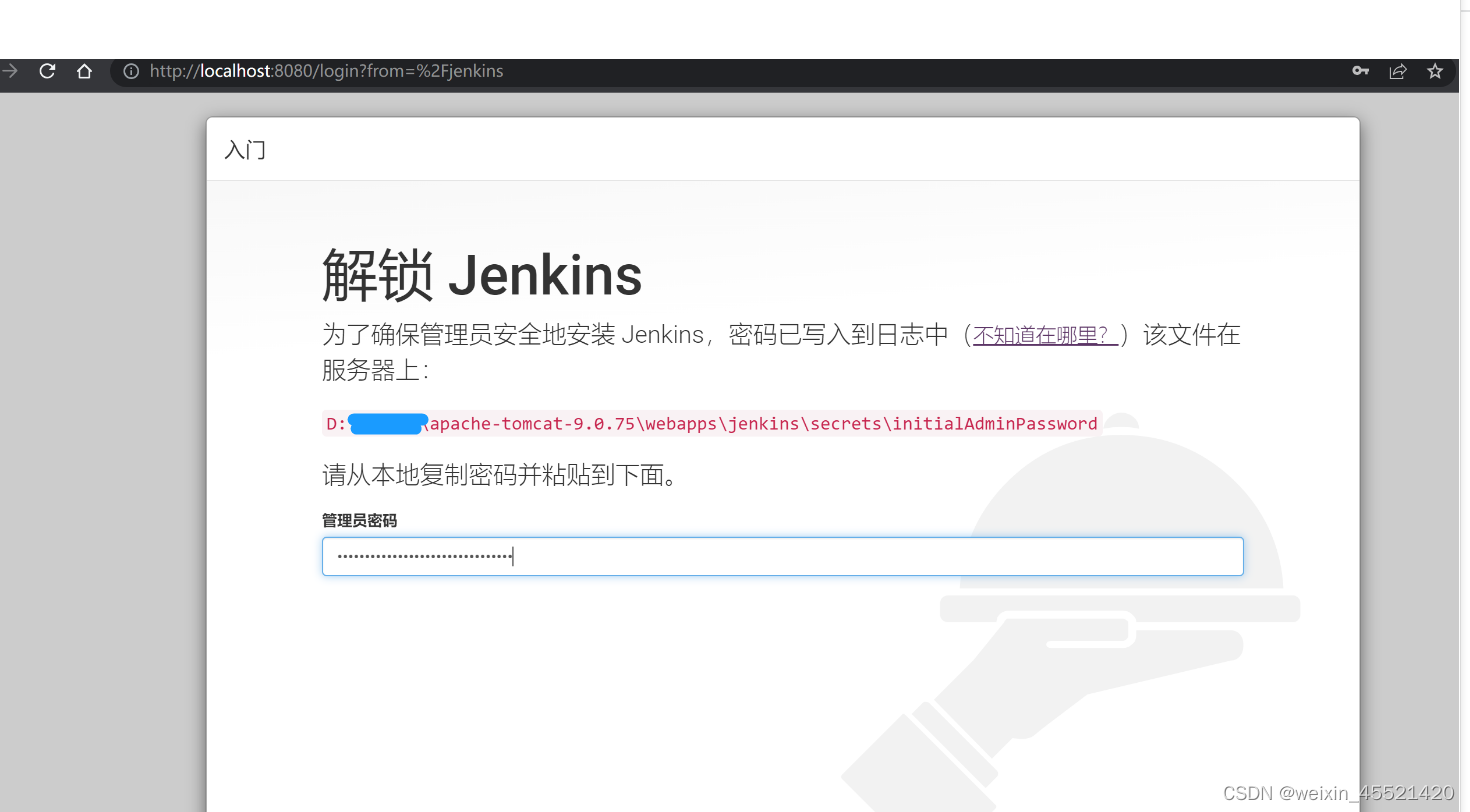View site information for localhost
The height and width of the screenshot is (812, 1470).
[x=131, y=71]
